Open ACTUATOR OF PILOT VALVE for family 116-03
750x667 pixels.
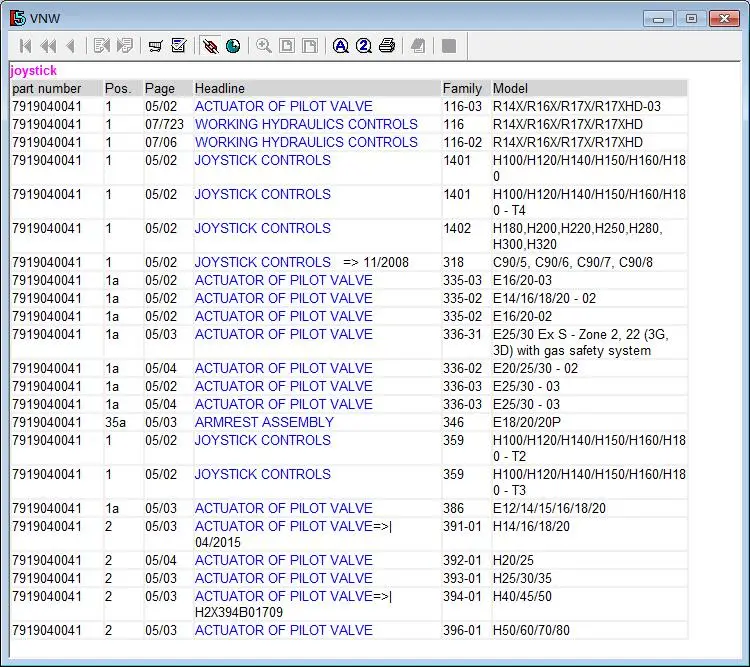point(283,106)
